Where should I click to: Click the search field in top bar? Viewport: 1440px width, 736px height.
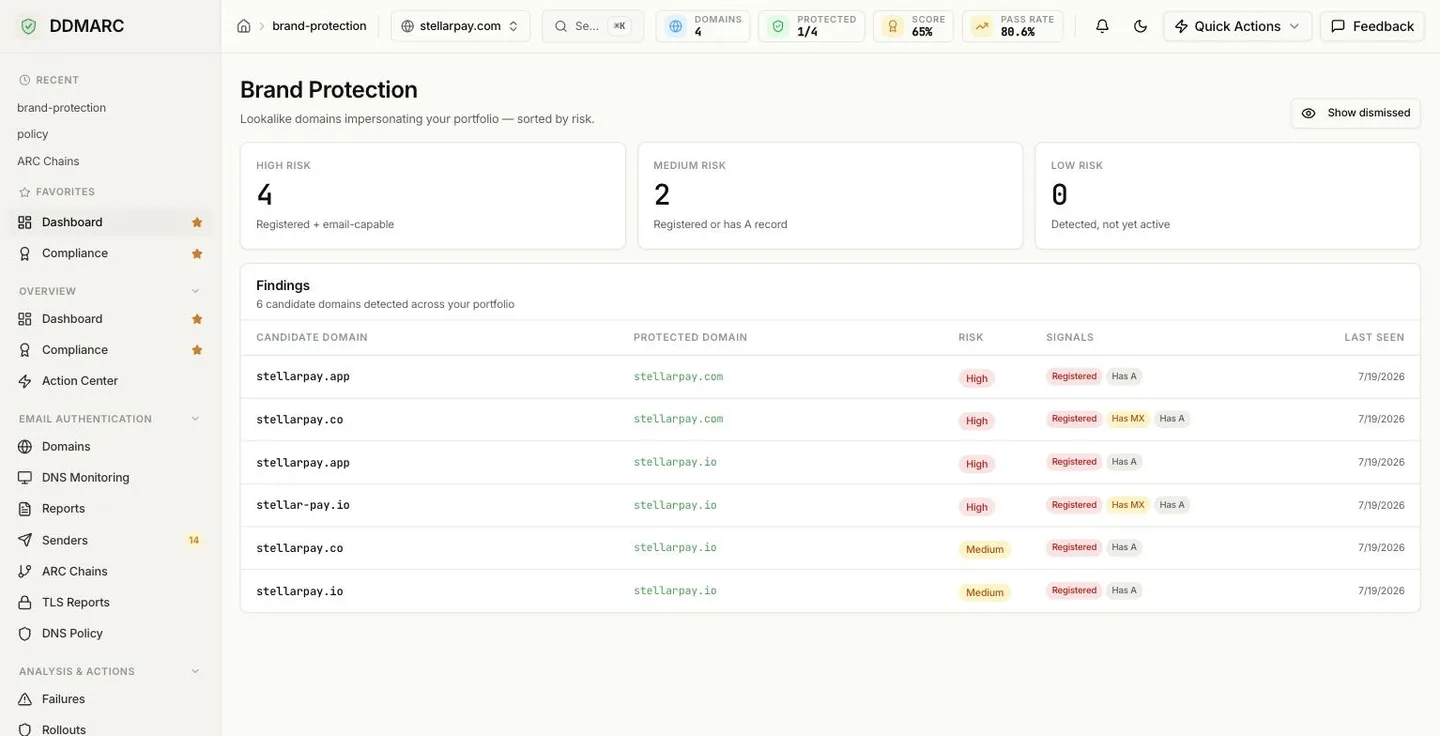coord(593,26)
